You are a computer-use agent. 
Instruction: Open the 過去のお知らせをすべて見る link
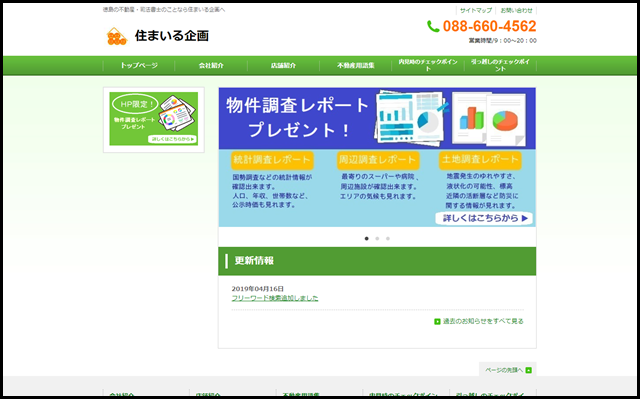click(483, 321)
